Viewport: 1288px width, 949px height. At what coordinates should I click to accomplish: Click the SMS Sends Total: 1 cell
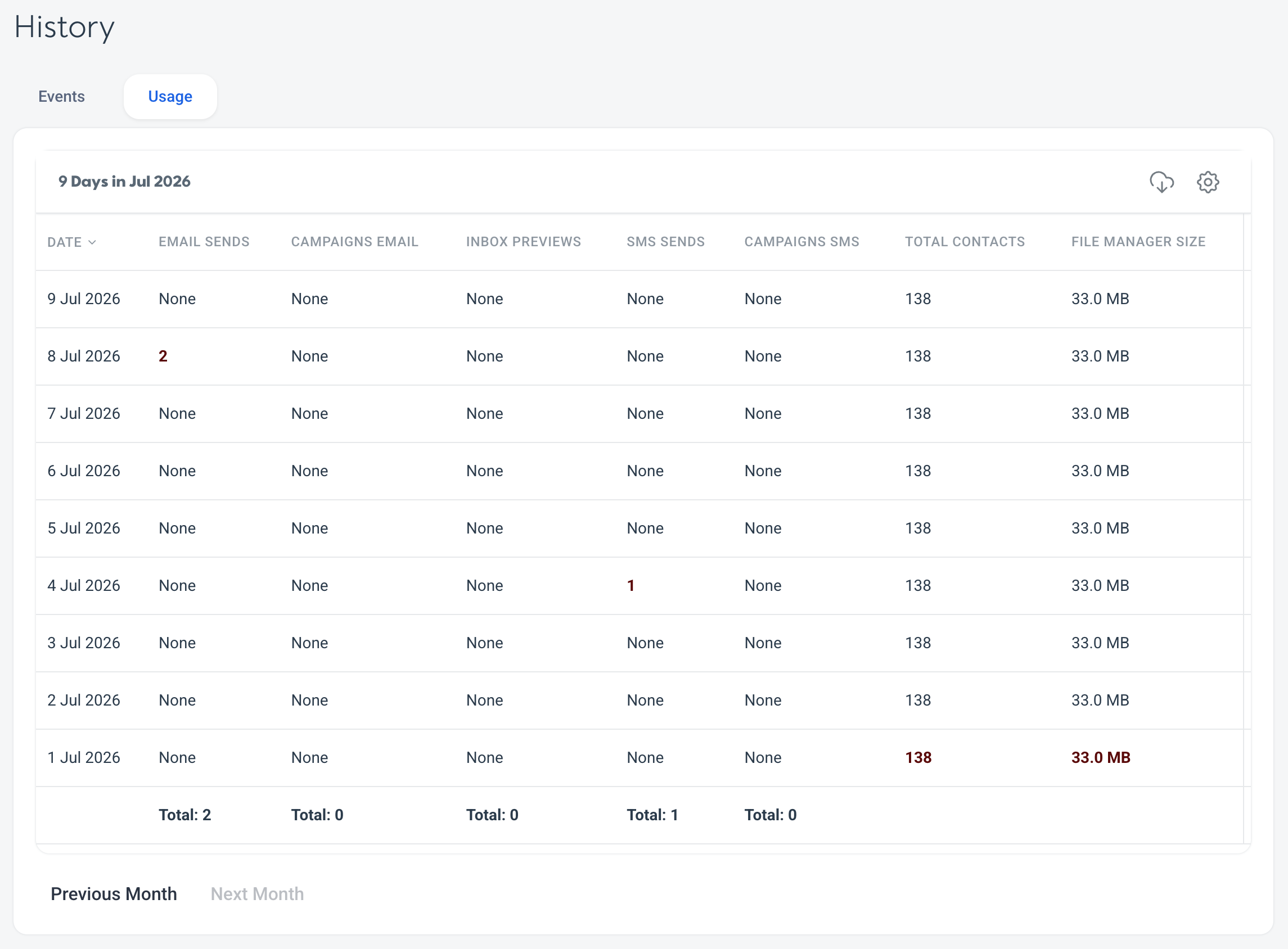pyautogui.click(x=652, y=815)
